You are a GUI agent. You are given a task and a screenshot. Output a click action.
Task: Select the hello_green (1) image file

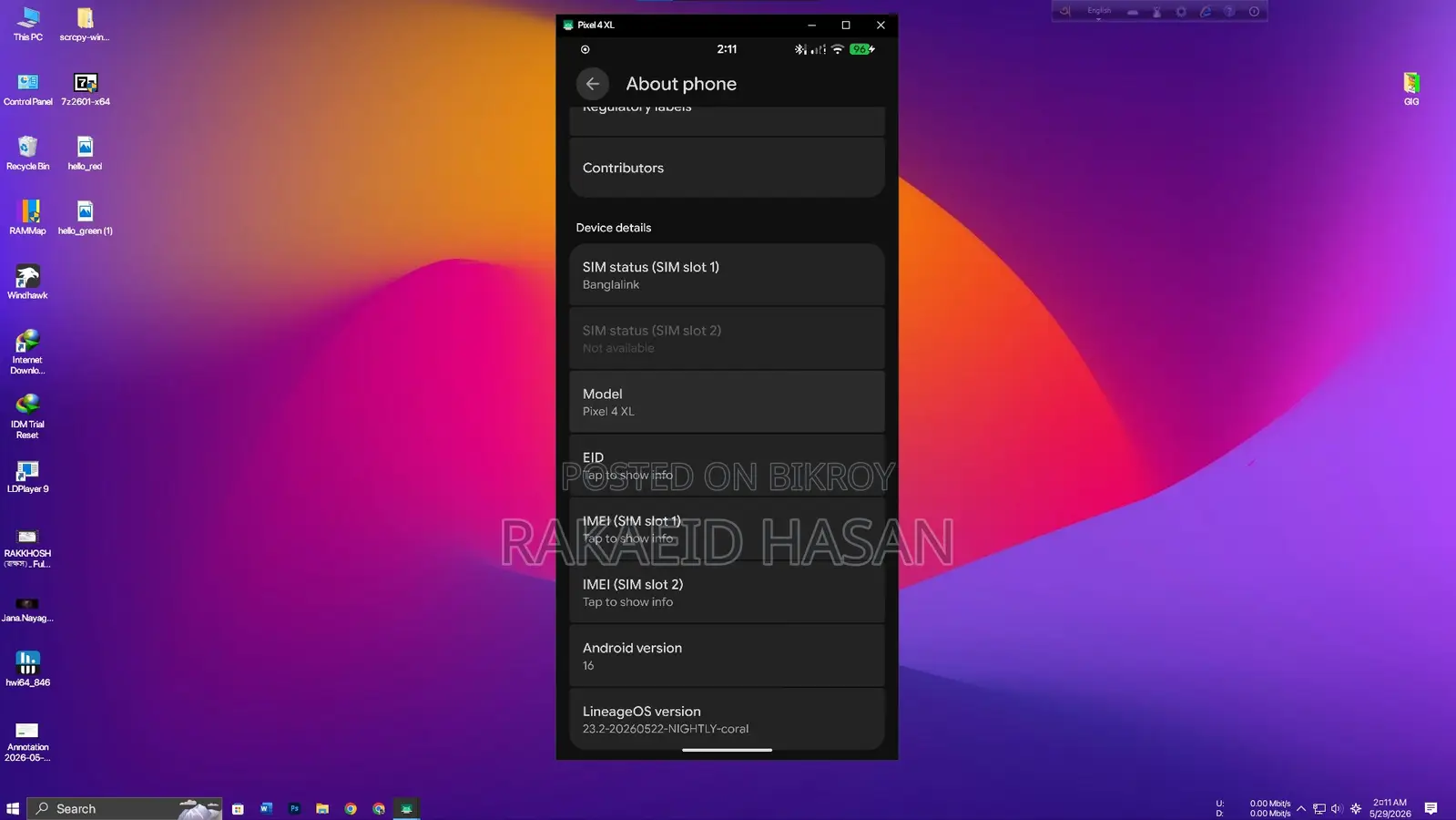coord(86,218)
